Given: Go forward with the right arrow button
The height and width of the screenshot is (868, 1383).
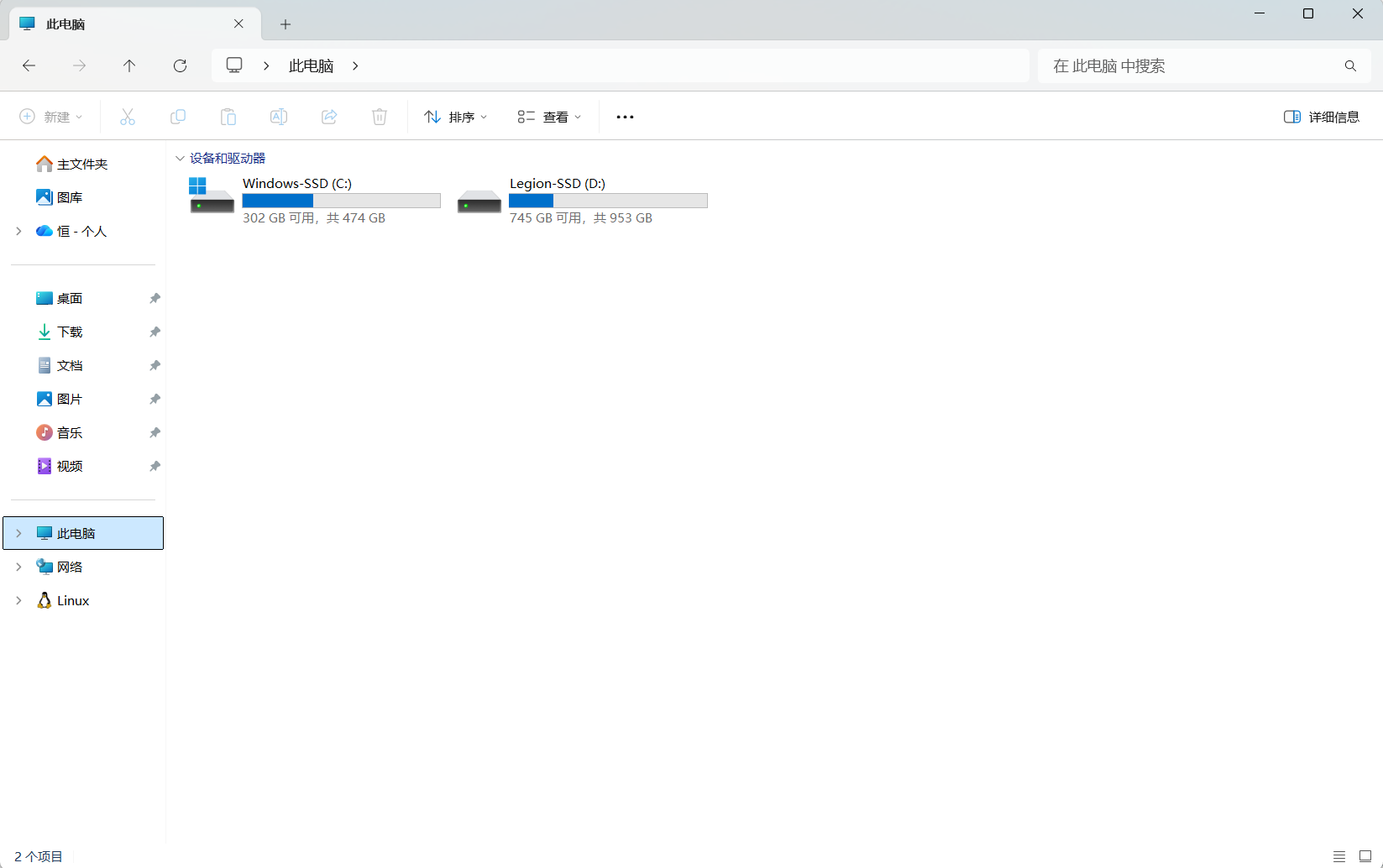Looking at the screenshot, I should 79,65.
